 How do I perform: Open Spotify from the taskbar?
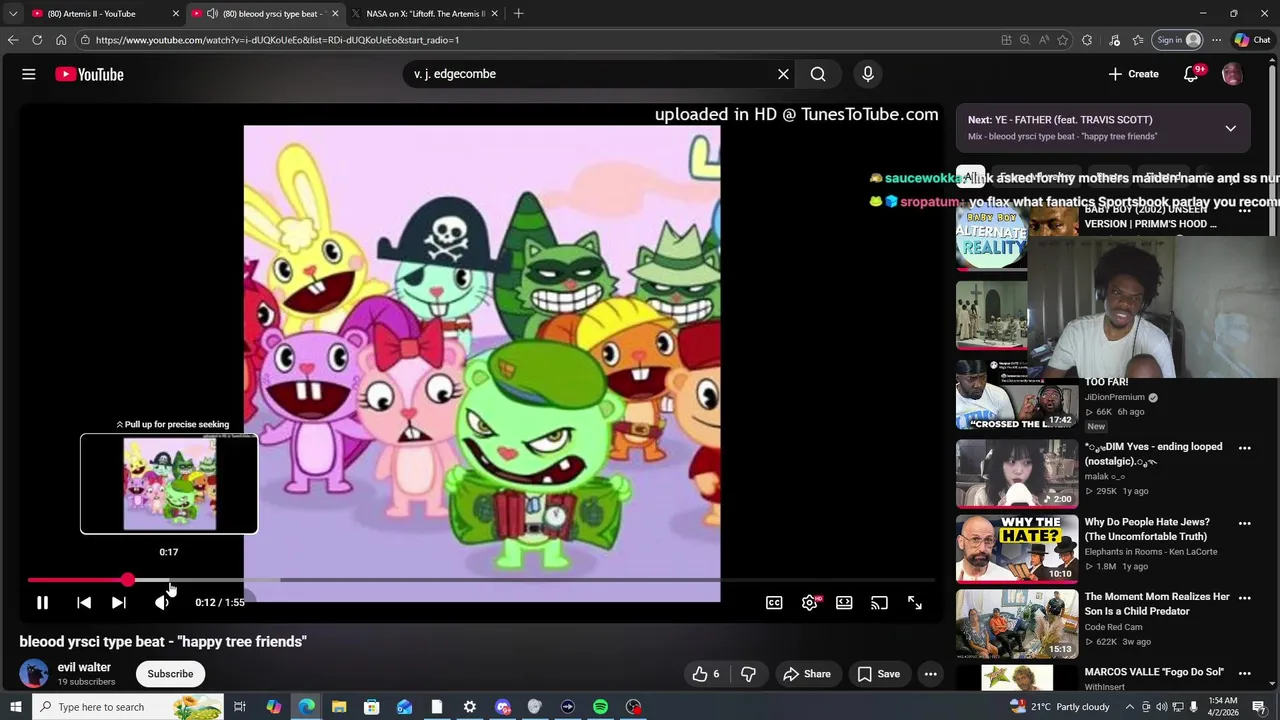pyautogui.click(x=600, y=707)
